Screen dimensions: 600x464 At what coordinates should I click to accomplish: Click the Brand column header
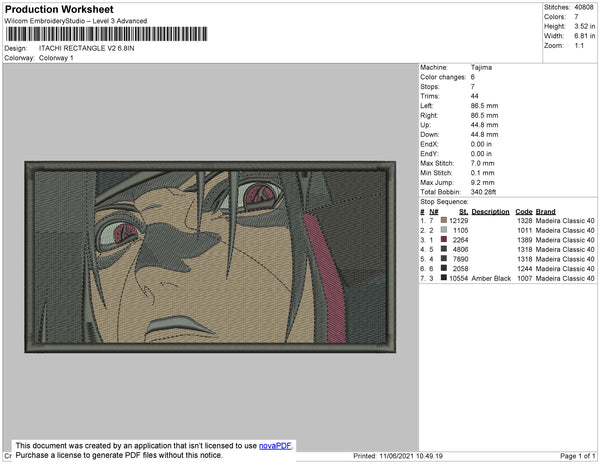546,212
